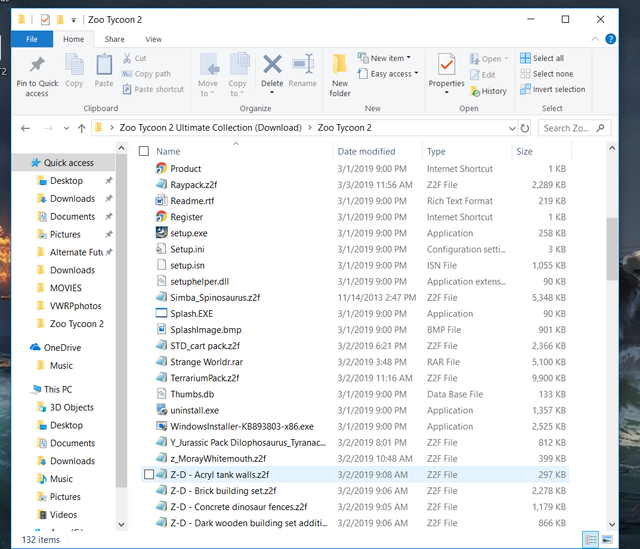
Task: Sort by the Type column header
Action: [436, 151]
